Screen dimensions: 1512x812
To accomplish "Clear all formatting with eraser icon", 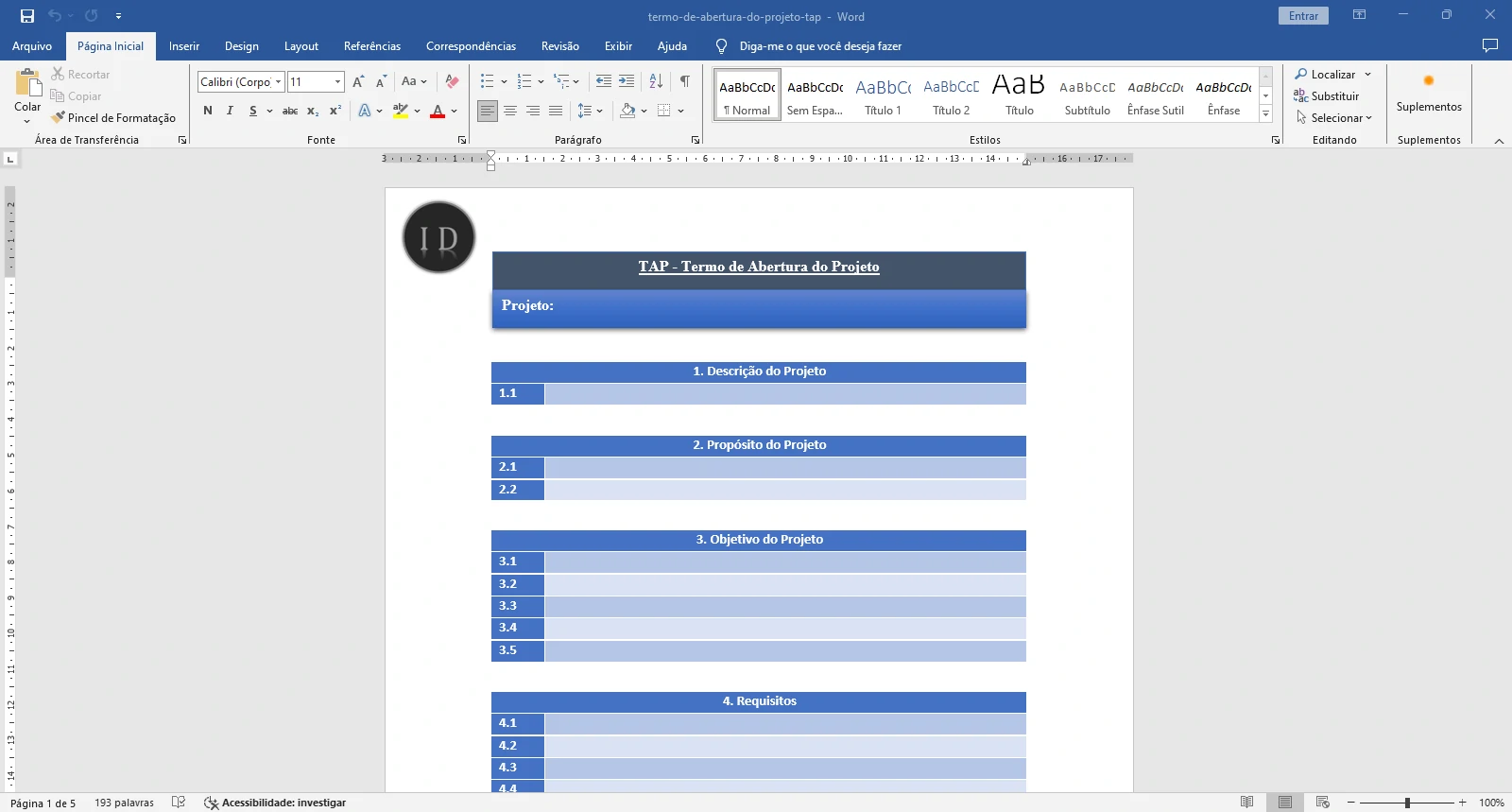I will point(452,82).
